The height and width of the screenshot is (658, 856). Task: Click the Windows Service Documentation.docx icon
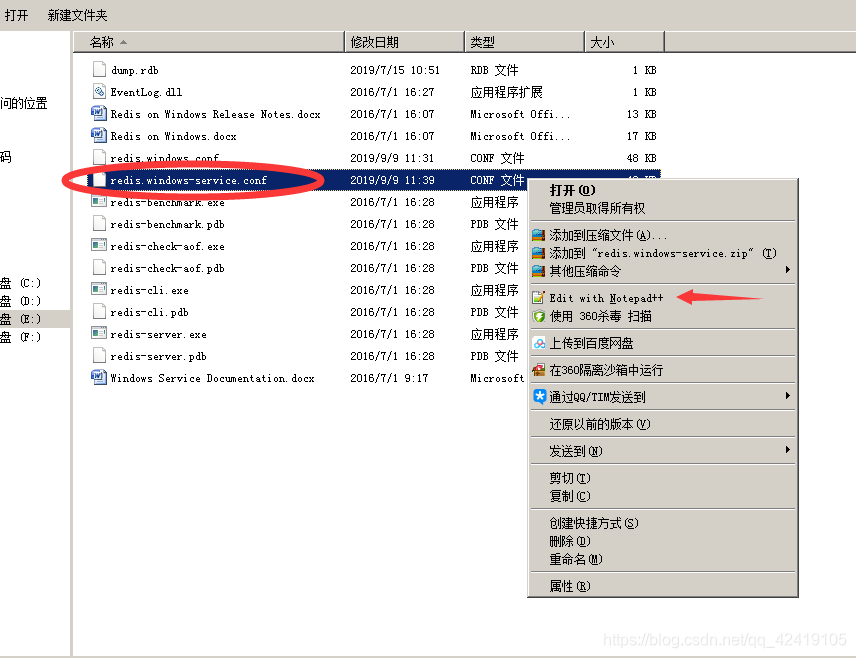point(99,377)
